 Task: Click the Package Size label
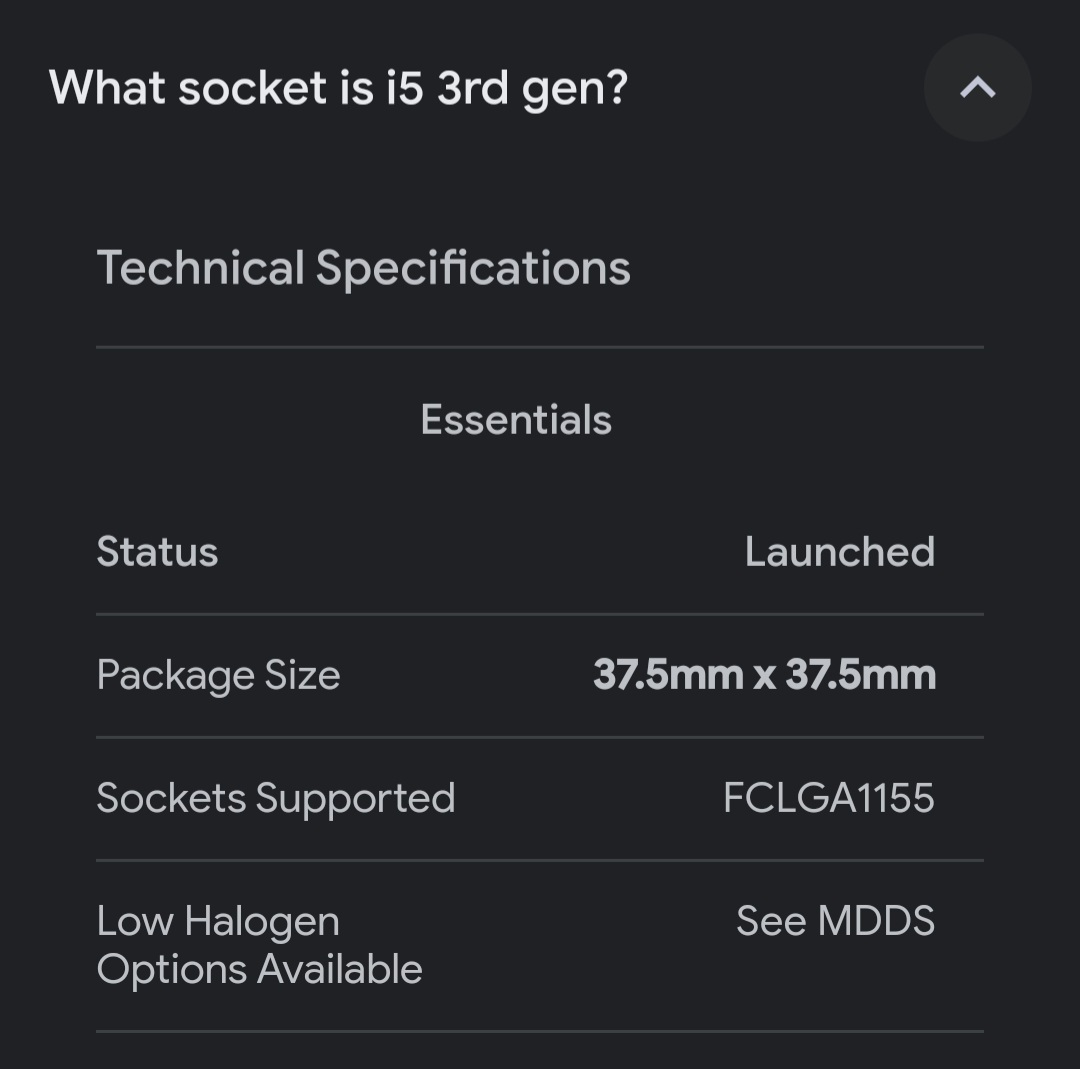(218, 675)
